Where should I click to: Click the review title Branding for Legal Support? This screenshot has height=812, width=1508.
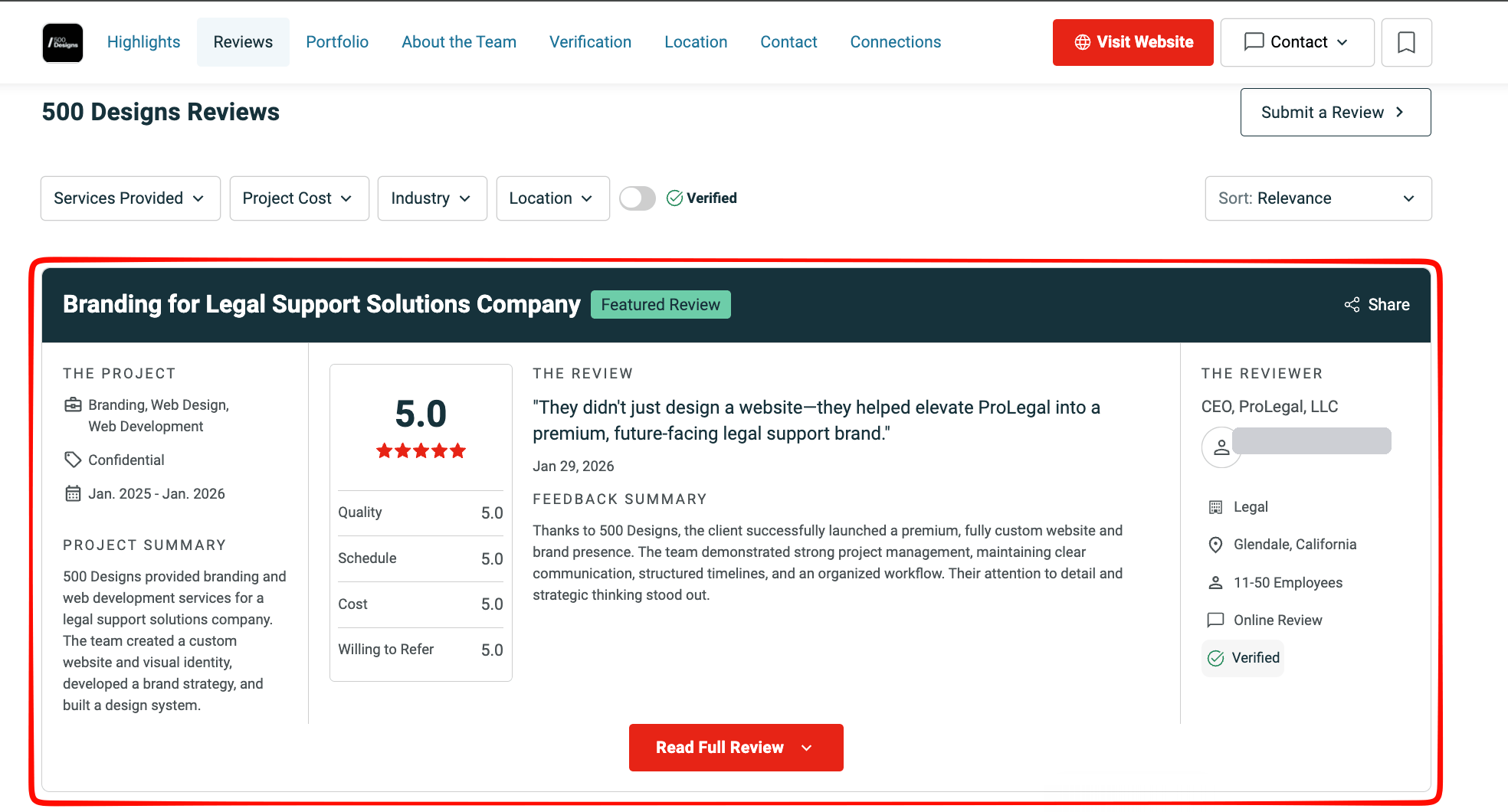click(322, 304)
